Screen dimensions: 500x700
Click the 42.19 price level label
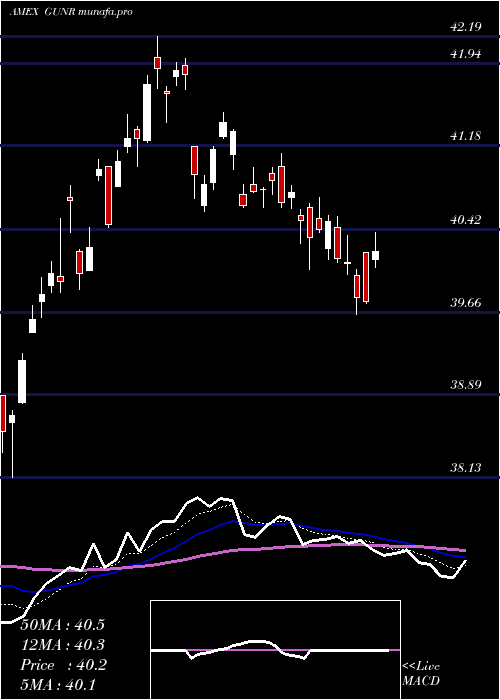(466, 27)
